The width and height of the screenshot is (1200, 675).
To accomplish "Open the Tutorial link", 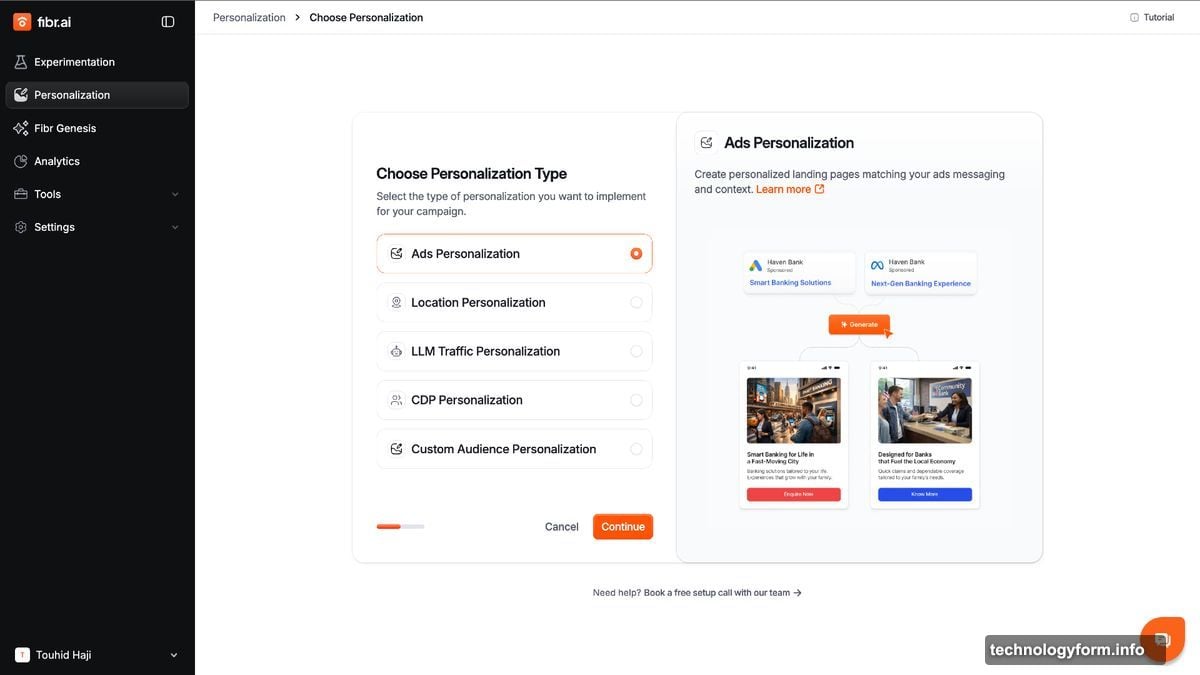I will (x=1152, y=17).
